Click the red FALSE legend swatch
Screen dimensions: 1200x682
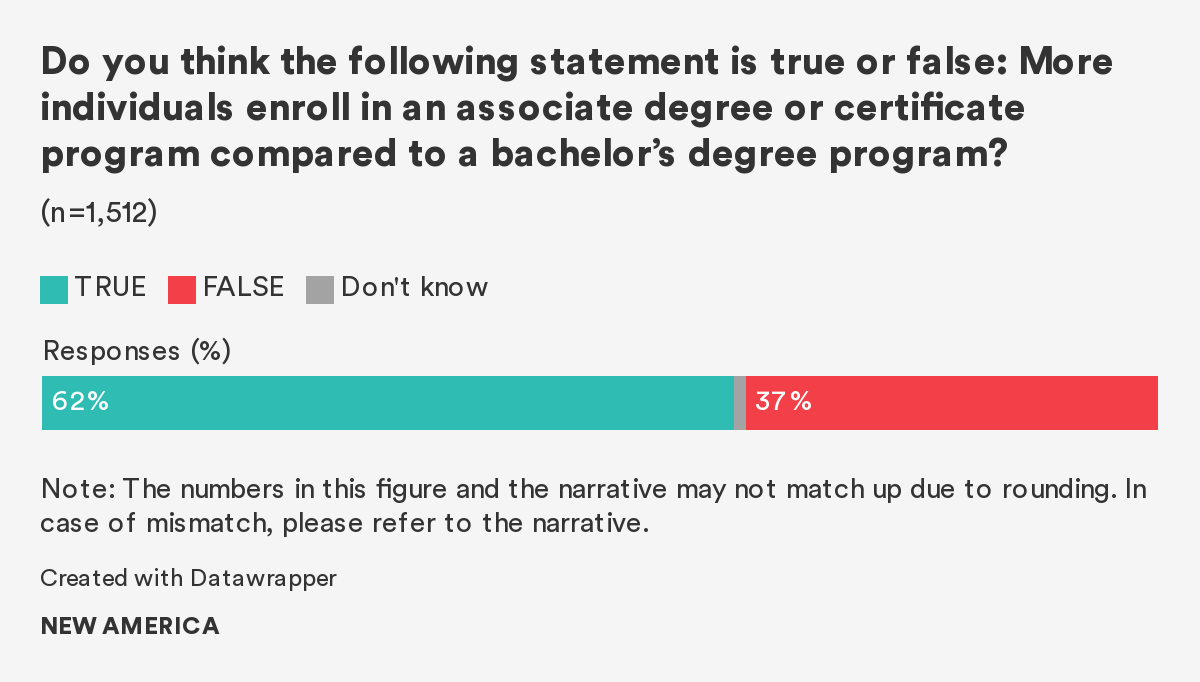point(181,289)
